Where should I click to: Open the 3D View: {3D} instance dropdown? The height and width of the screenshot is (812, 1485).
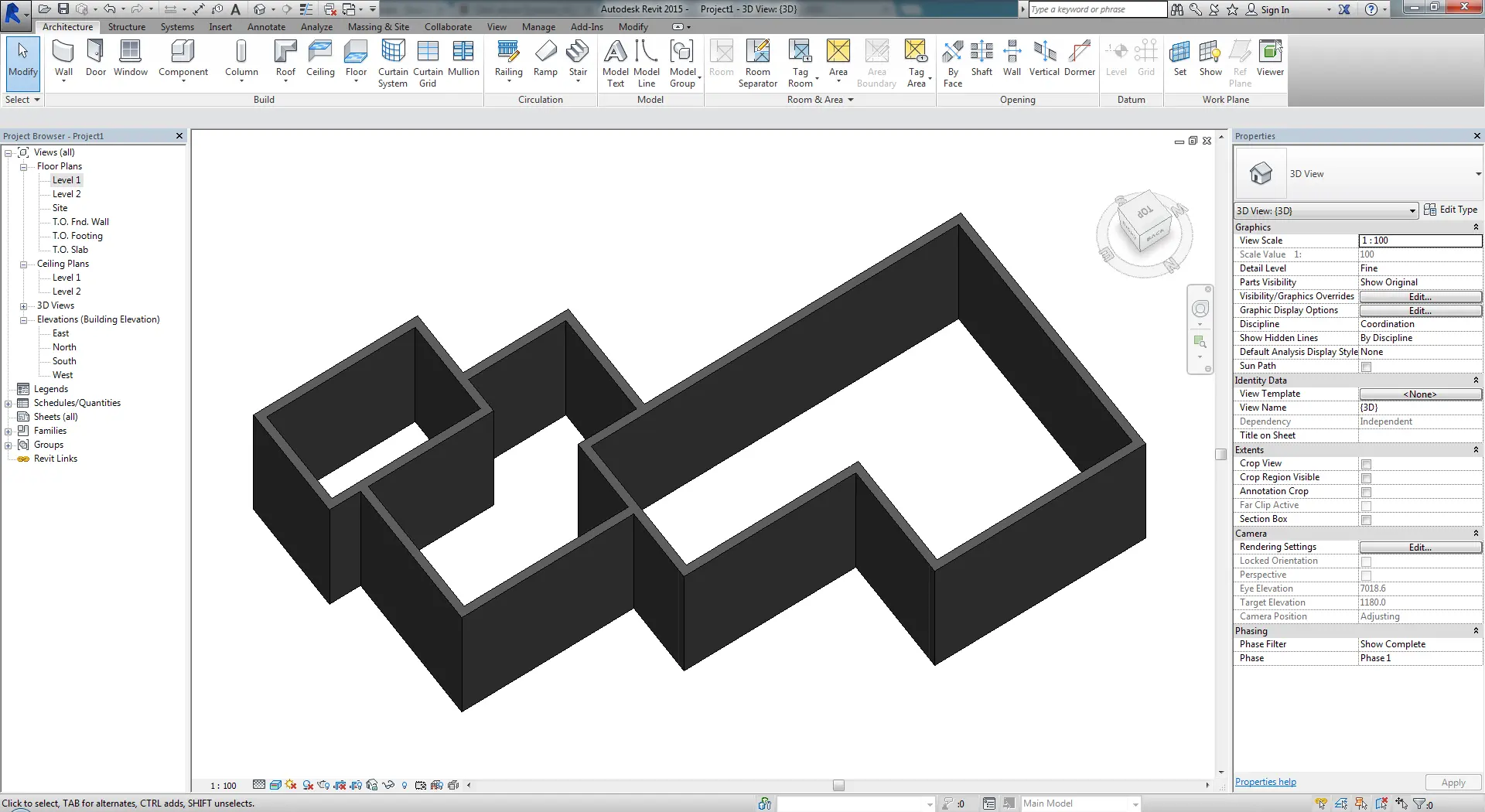coord(1412,210)
